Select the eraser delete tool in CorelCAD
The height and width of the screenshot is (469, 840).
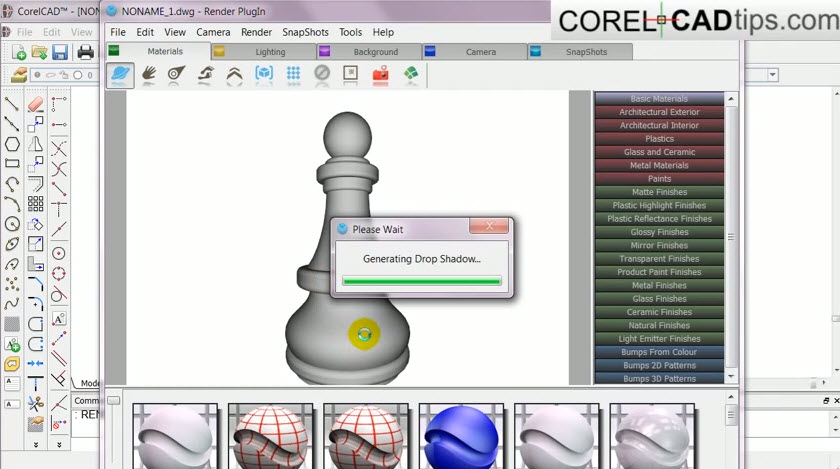click(35, 104)
